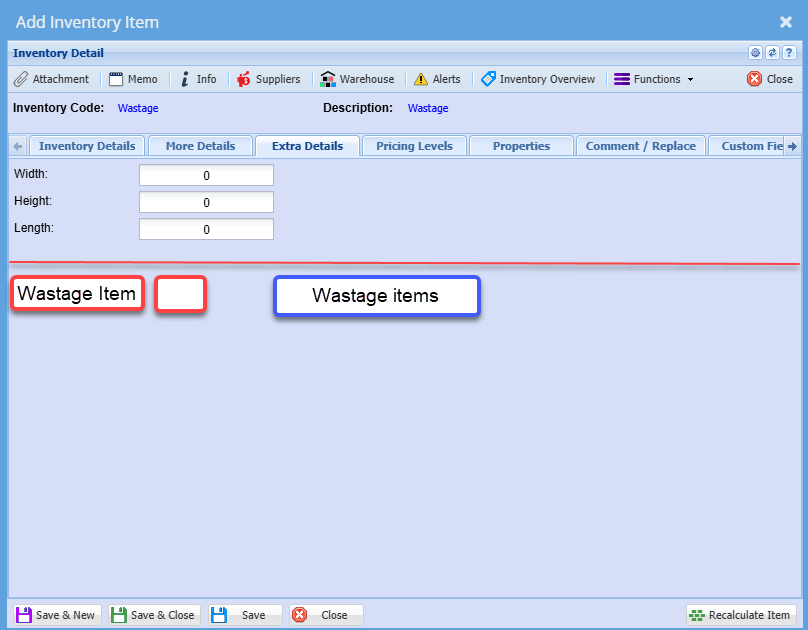The image size is (808, 630).
Task: Open the Attachment paperclip tool
Action: pyautogui.click(x=51, y=79)
